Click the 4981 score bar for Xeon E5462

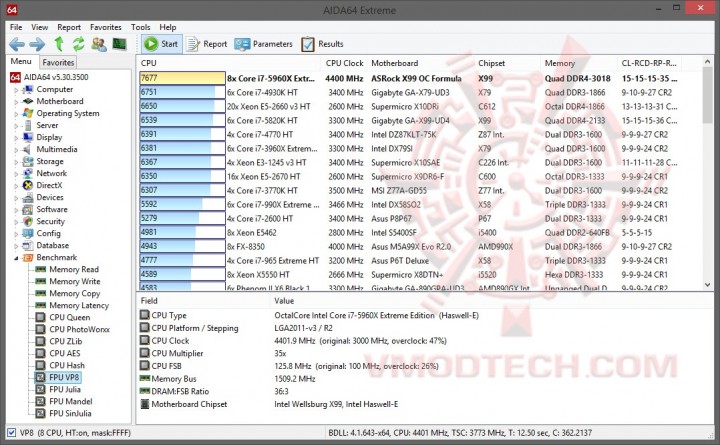[182, 232]
